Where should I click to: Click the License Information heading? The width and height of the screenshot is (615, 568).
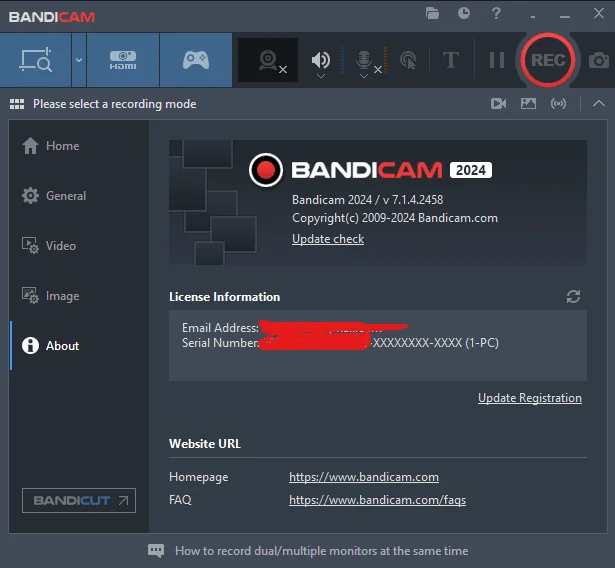224,297
